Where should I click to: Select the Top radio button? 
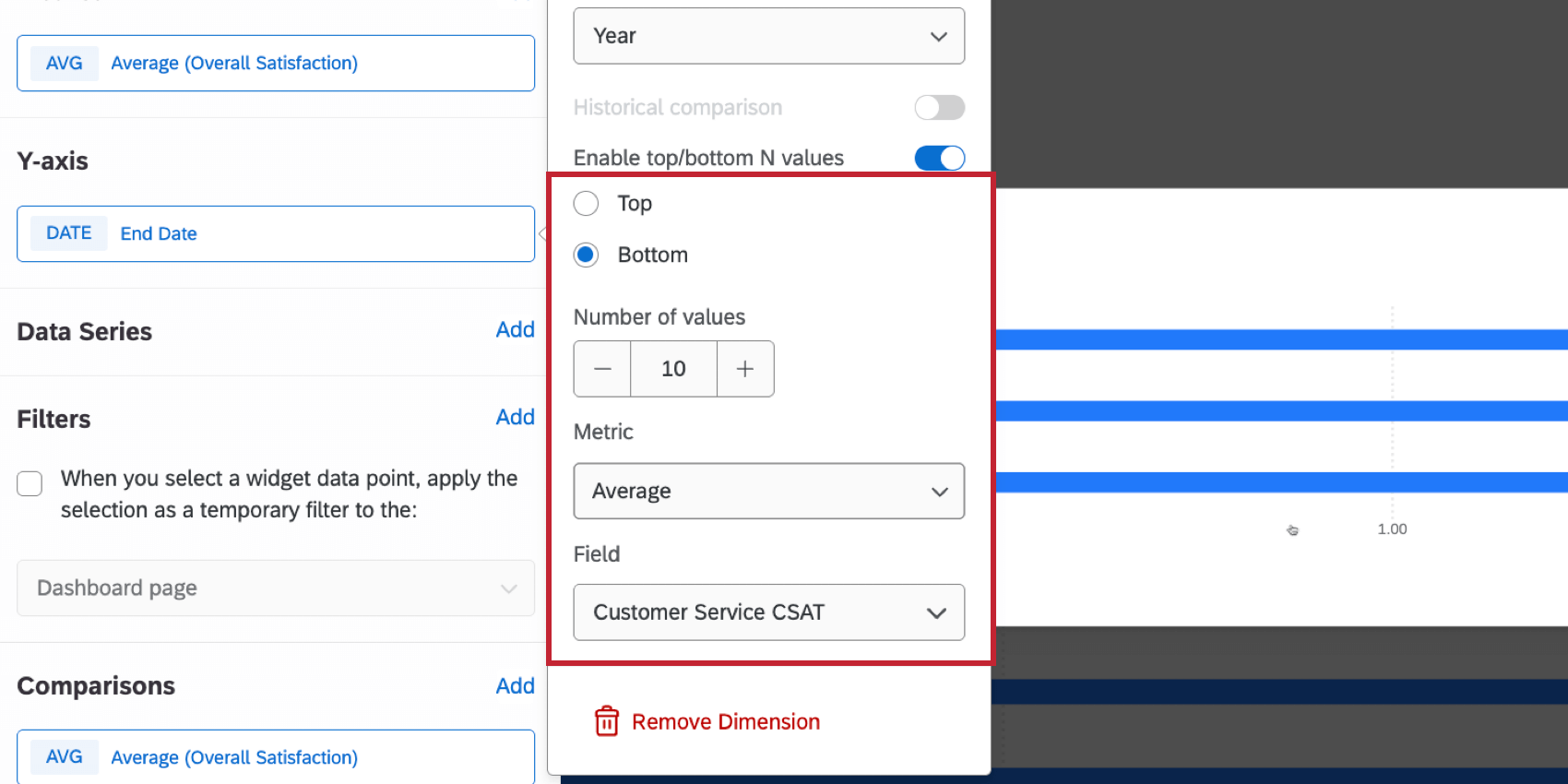(586, 203)
